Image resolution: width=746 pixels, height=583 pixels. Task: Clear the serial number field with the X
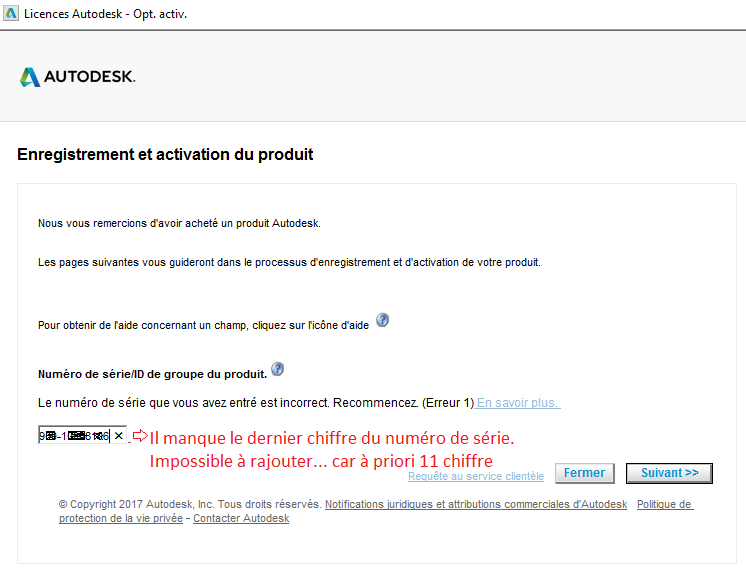coord(119,435)
